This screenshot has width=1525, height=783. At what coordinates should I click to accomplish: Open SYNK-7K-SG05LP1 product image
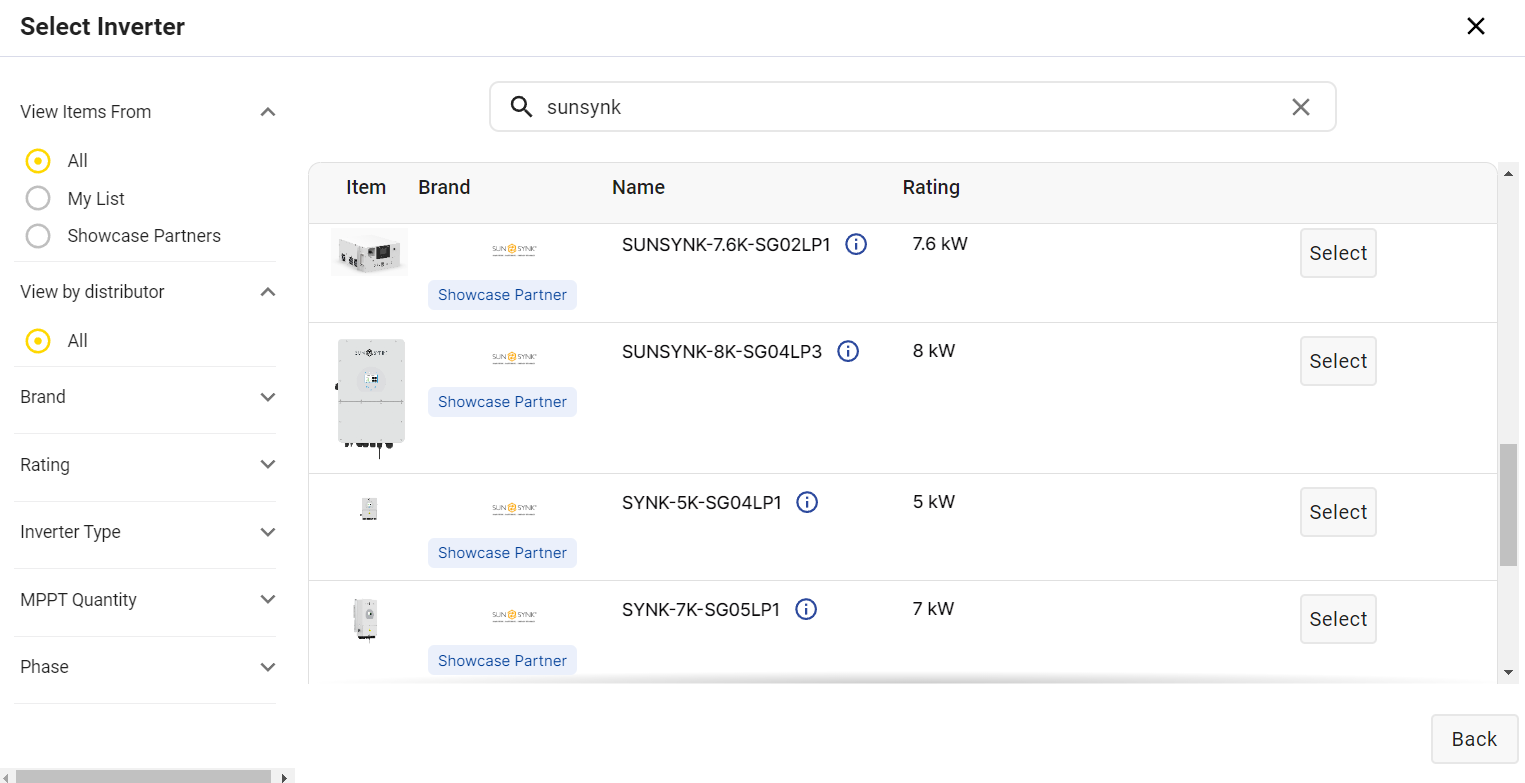366,619
